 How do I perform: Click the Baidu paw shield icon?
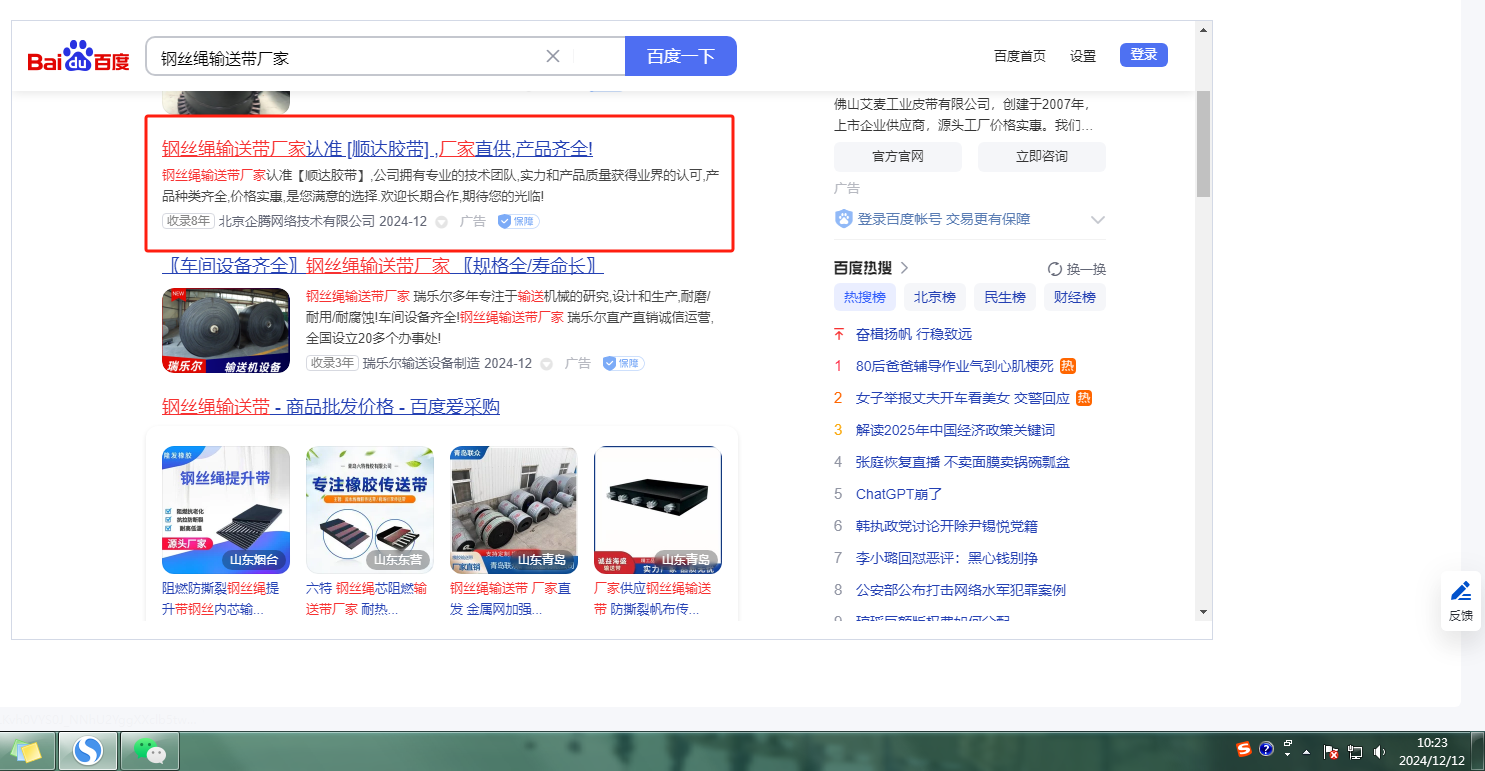pyautogui.click(x=844, y=219)
